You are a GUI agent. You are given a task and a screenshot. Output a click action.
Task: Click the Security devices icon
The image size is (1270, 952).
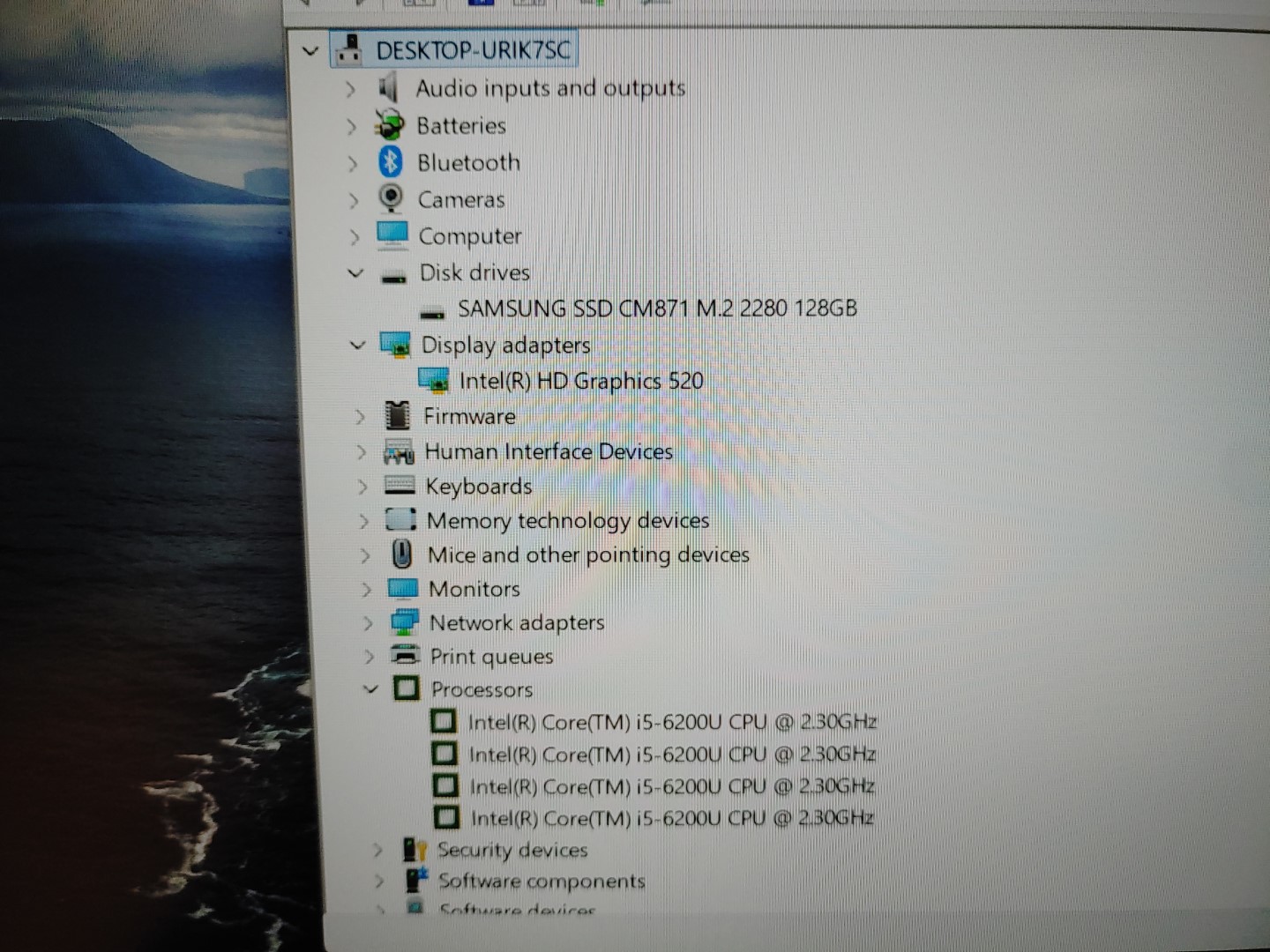point(413,850)
